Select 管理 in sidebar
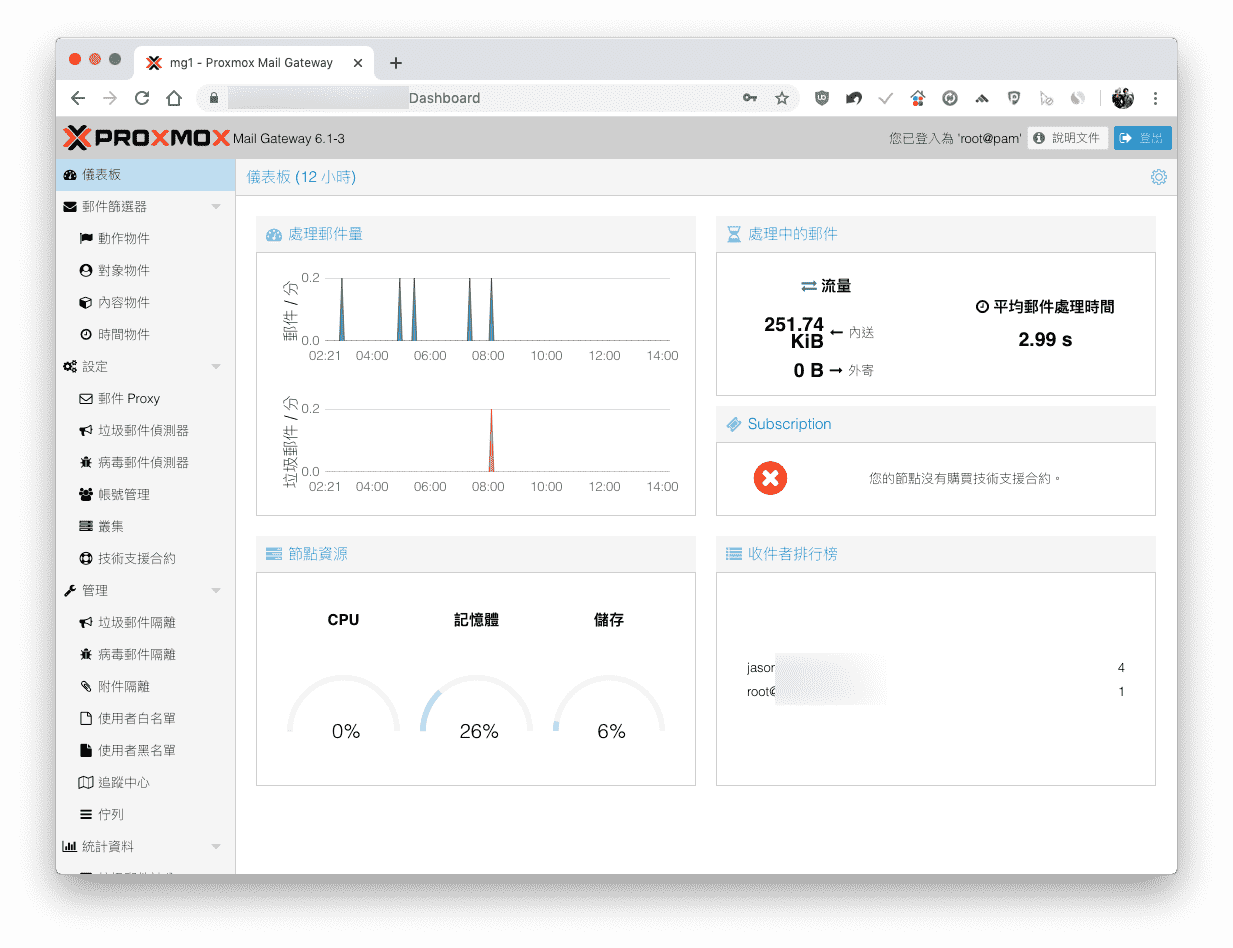1233x948 pixels. point(146,590)
